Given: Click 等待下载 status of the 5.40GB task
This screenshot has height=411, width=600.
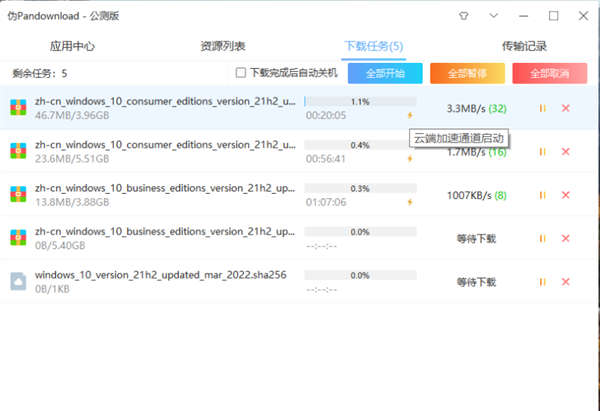Looking at the screenshot, I should [476, 239].
